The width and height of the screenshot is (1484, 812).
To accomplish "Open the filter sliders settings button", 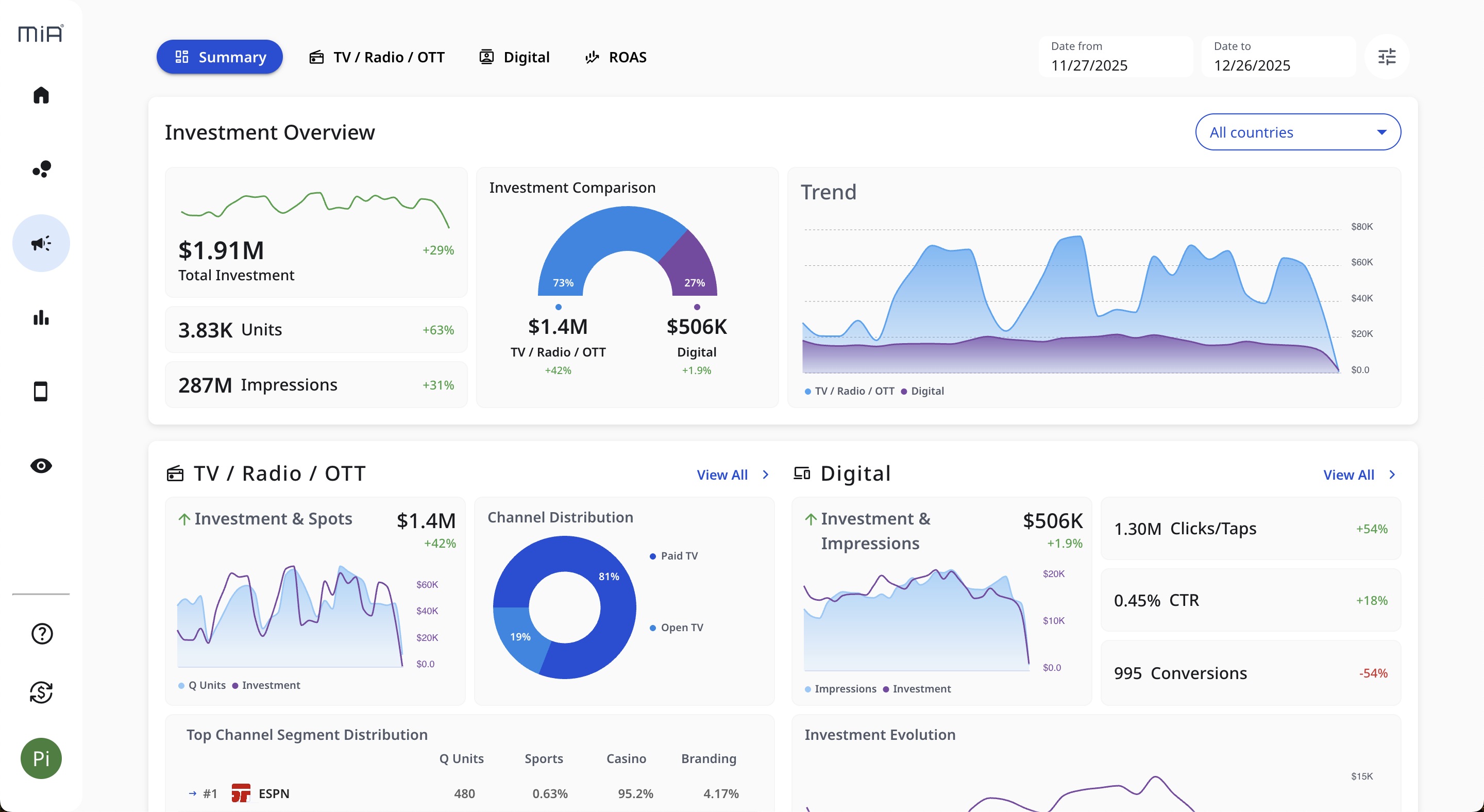I will [x=1386, y=57].
